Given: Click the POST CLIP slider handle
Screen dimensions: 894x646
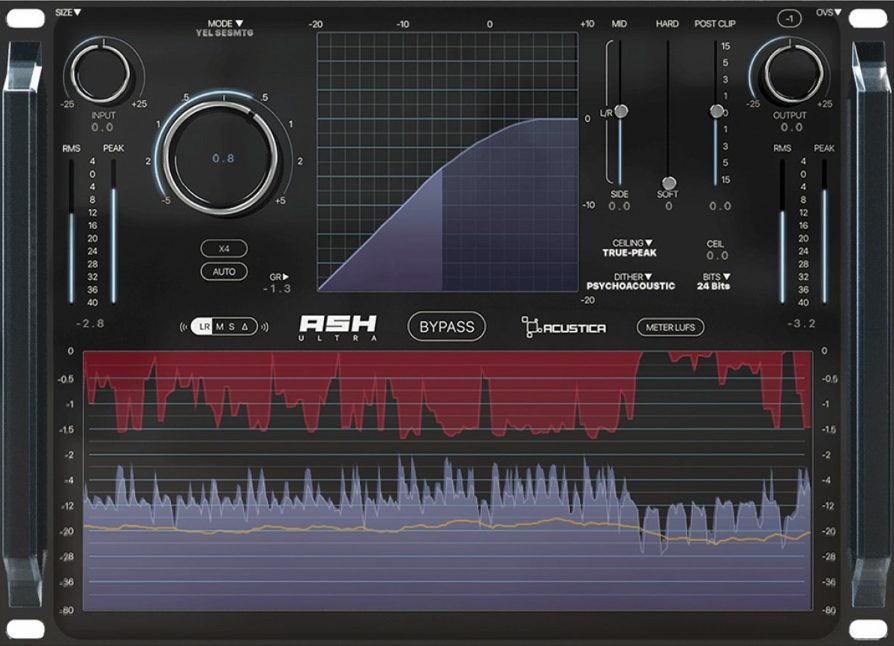Looking at the screenshot, I should pyautogui.click(x=716, y=111).
